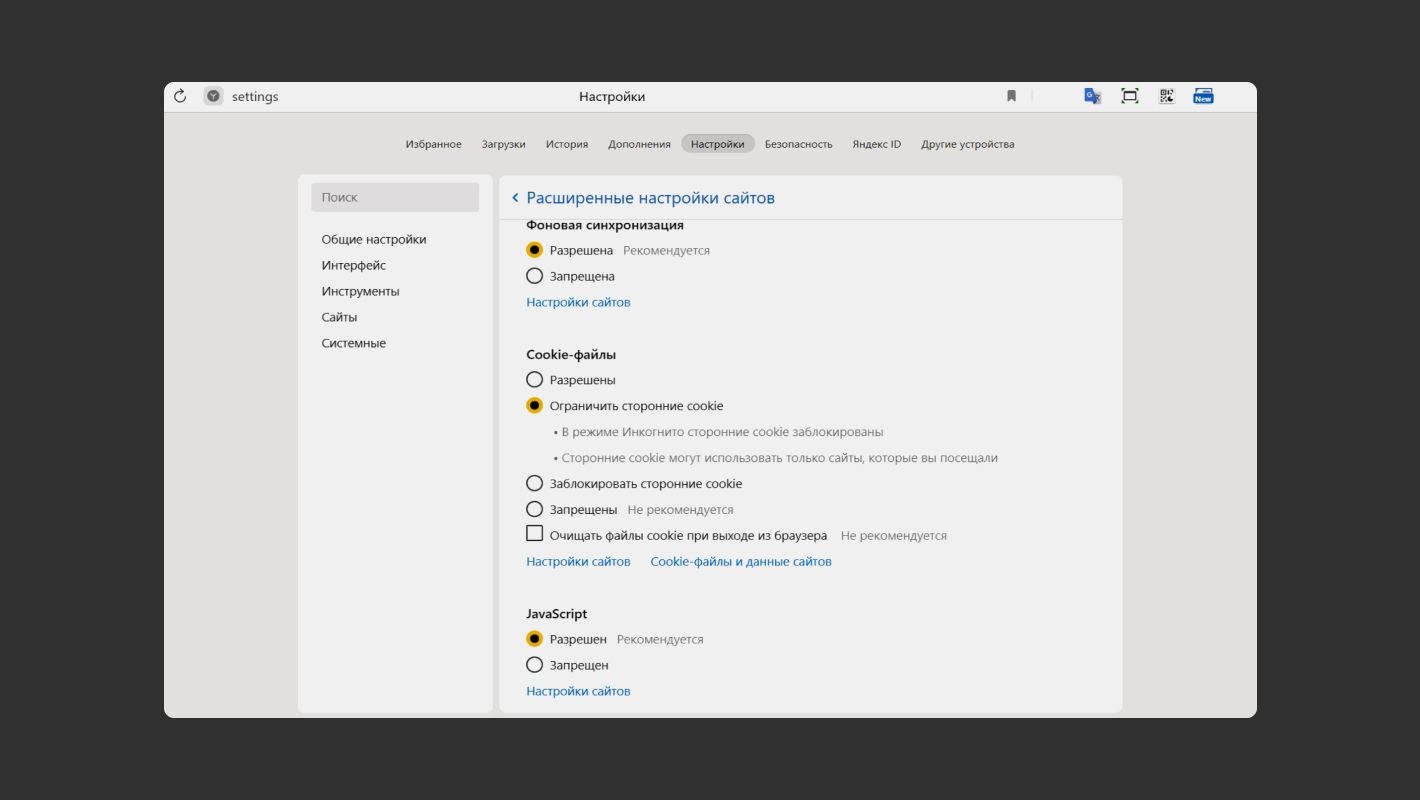Select Запрещены under Cookie-файлы
Image resolution: width=1420 pixels, height=800 pixels.
point(534,510)
